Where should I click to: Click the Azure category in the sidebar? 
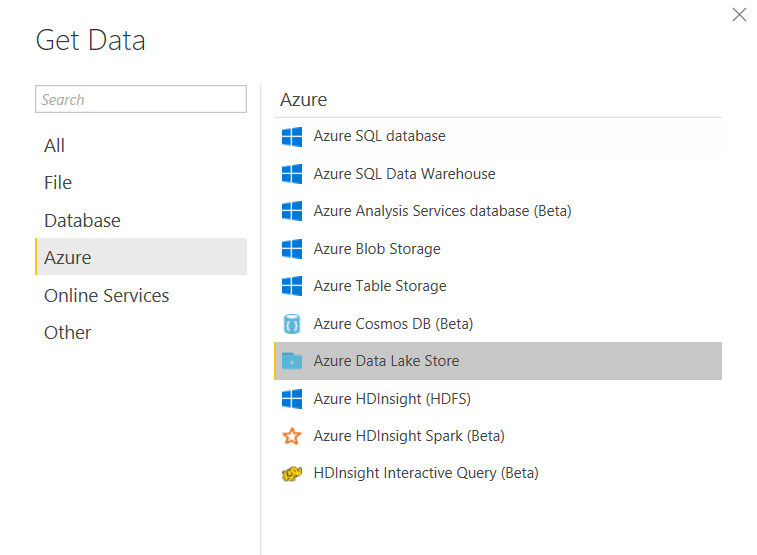(68, 258)
